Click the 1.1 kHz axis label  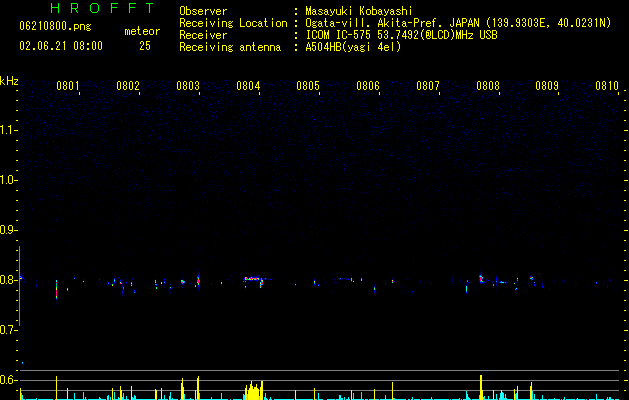point(9,130)
